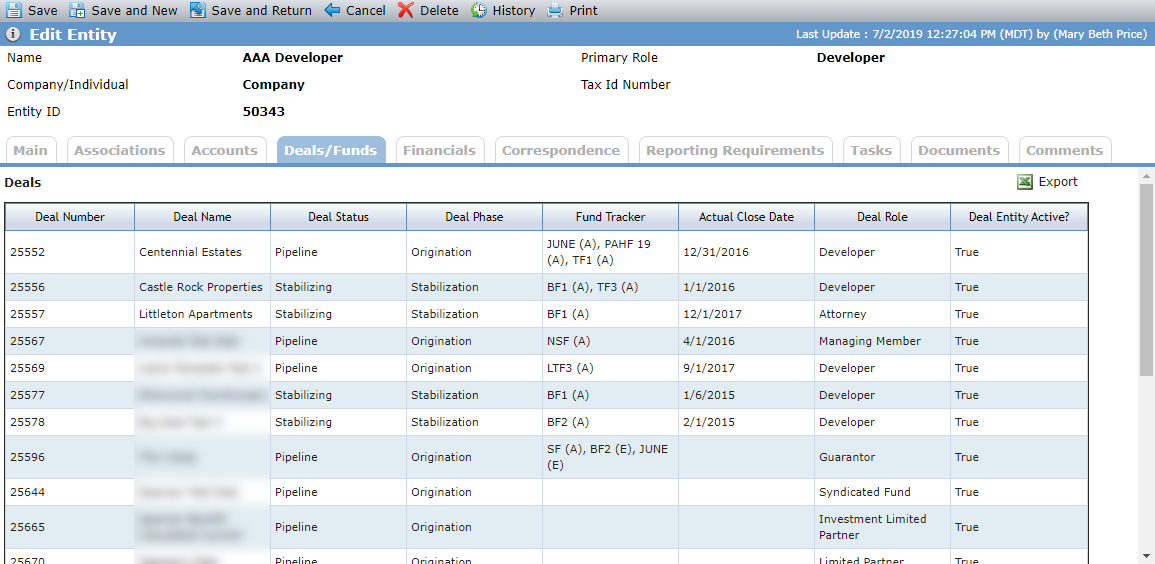
Task: Select deal number 25665
Action: pos(27,527)
